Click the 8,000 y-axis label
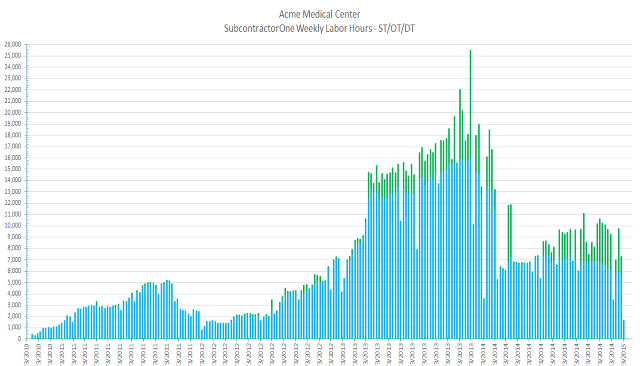Viewport: 640px width, 366px height. [14, 248]
